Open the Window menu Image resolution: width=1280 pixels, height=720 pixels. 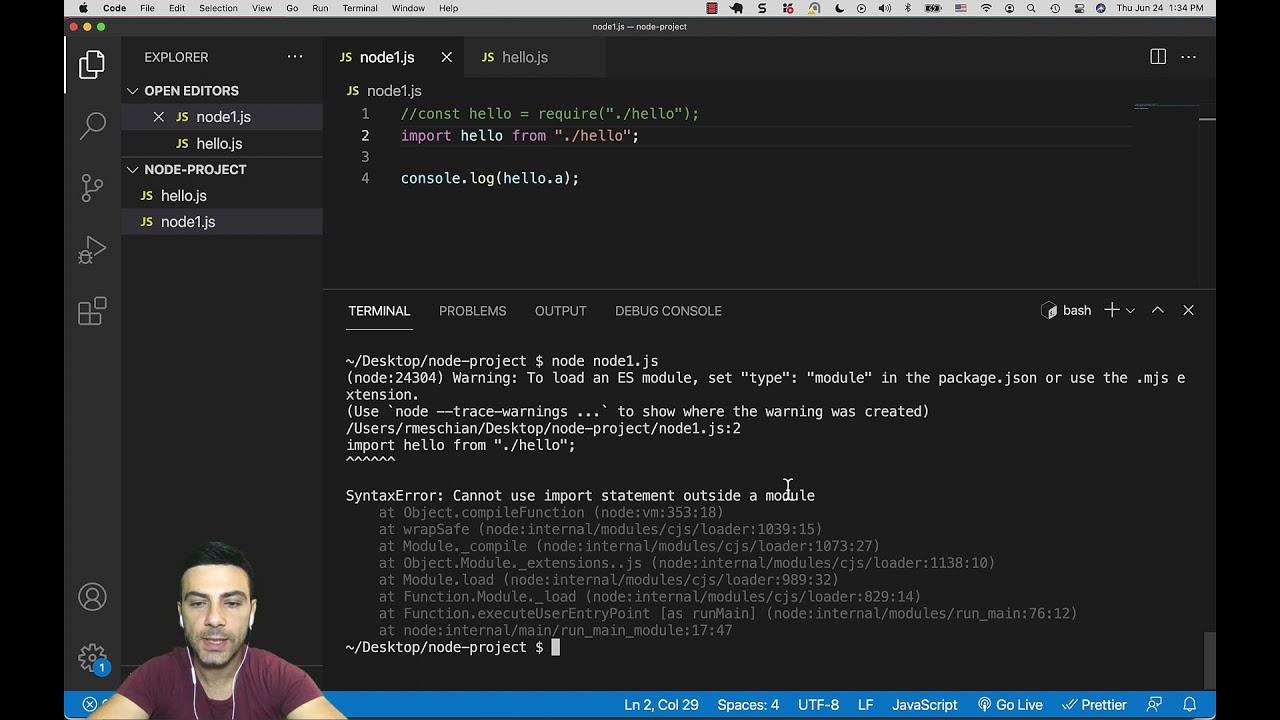point(408,8)
